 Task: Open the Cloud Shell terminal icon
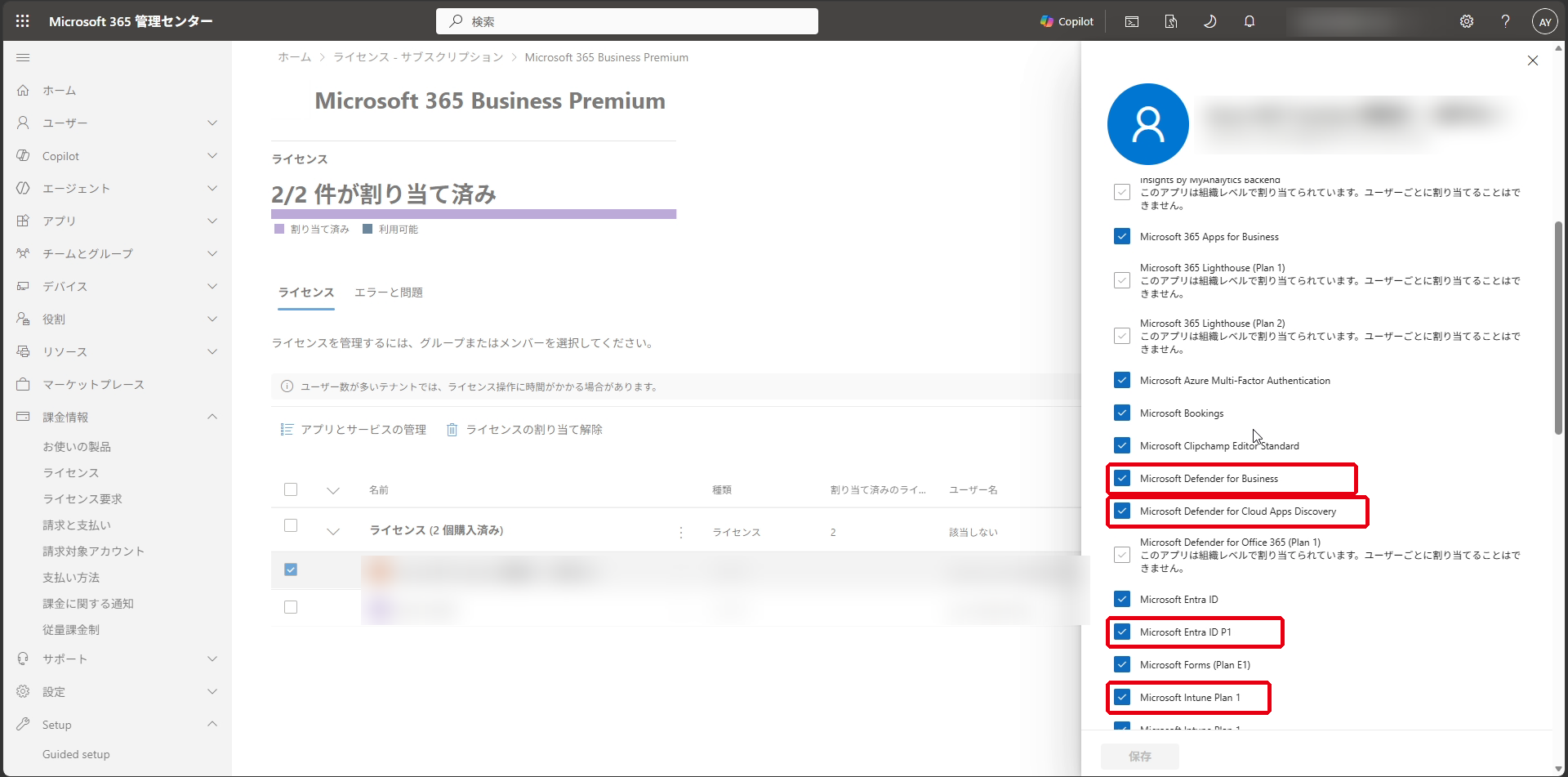[x=1132, y=21]
